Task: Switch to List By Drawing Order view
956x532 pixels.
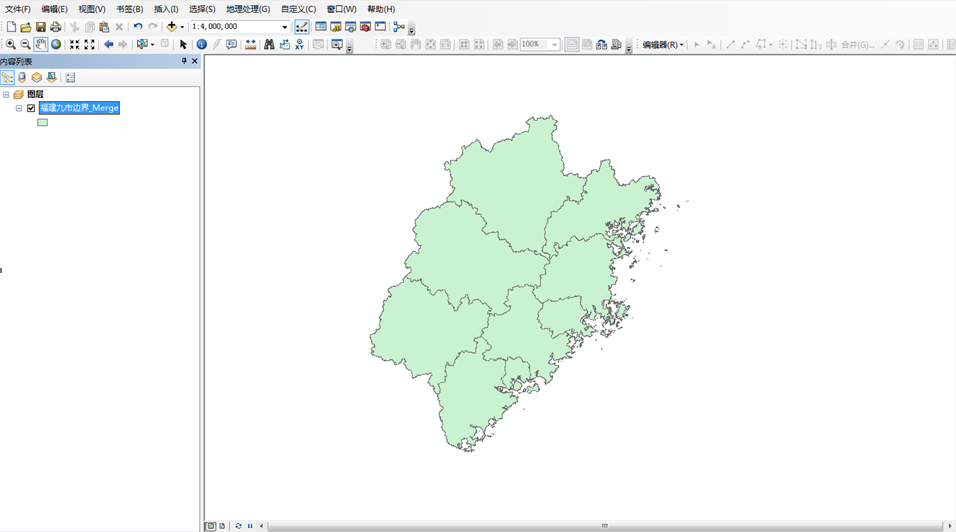Action: pyautogui.click(x=7, y=77)
